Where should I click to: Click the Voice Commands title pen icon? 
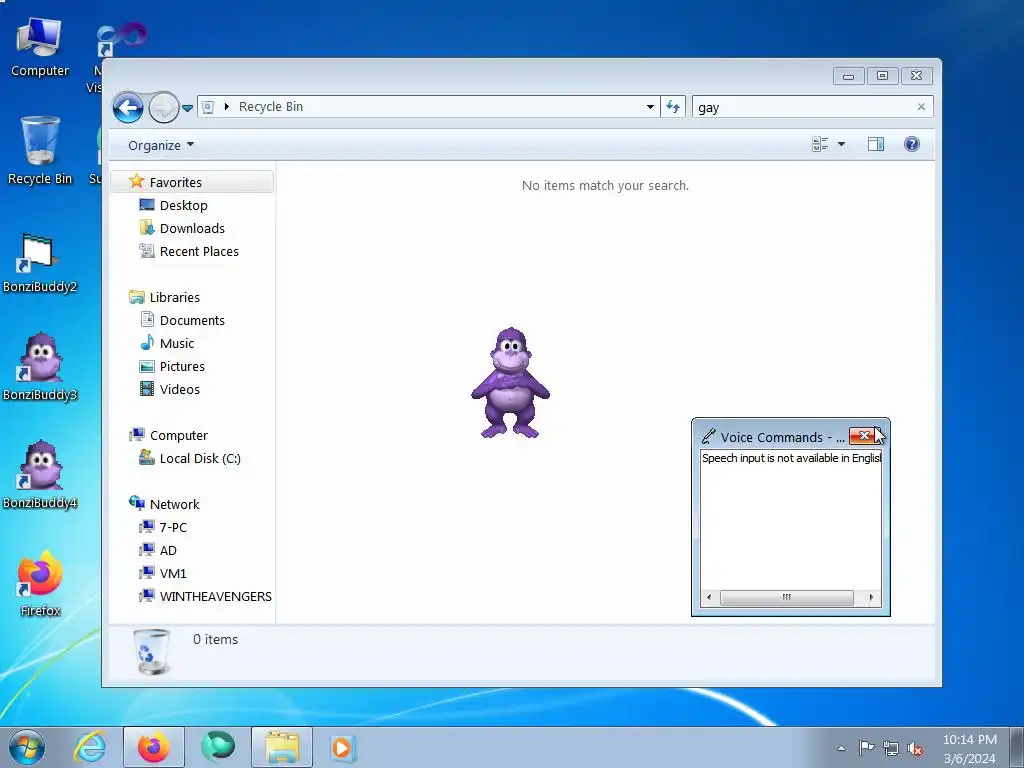(x=709, y=436)
